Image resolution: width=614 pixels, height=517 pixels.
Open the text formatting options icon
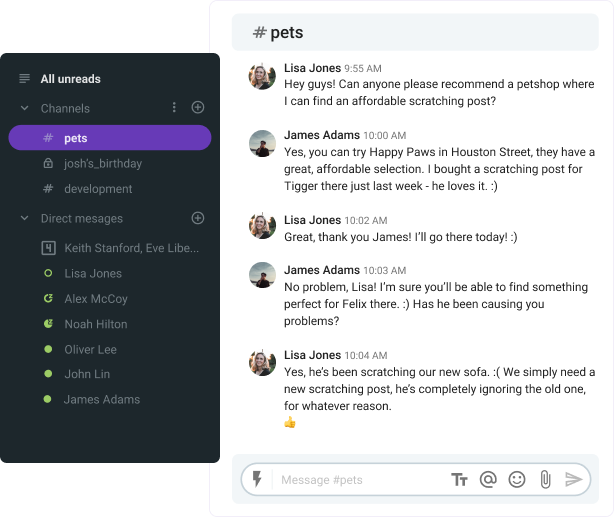click(460, 480)
